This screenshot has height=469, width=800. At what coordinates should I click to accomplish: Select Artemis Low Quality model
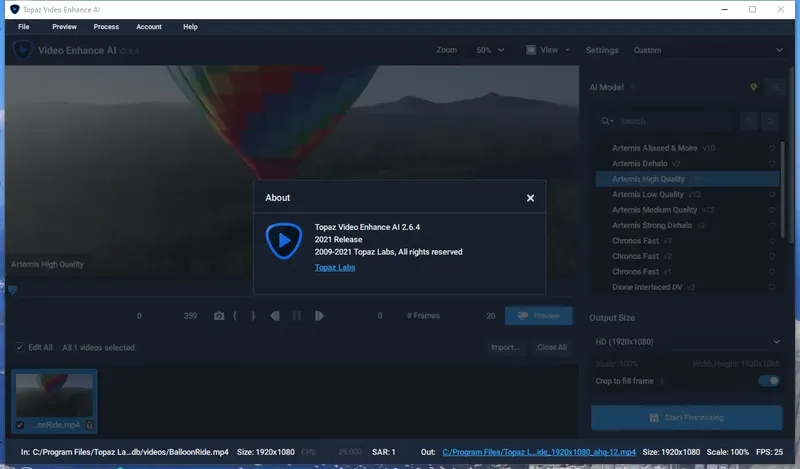[x=687, y=194]
